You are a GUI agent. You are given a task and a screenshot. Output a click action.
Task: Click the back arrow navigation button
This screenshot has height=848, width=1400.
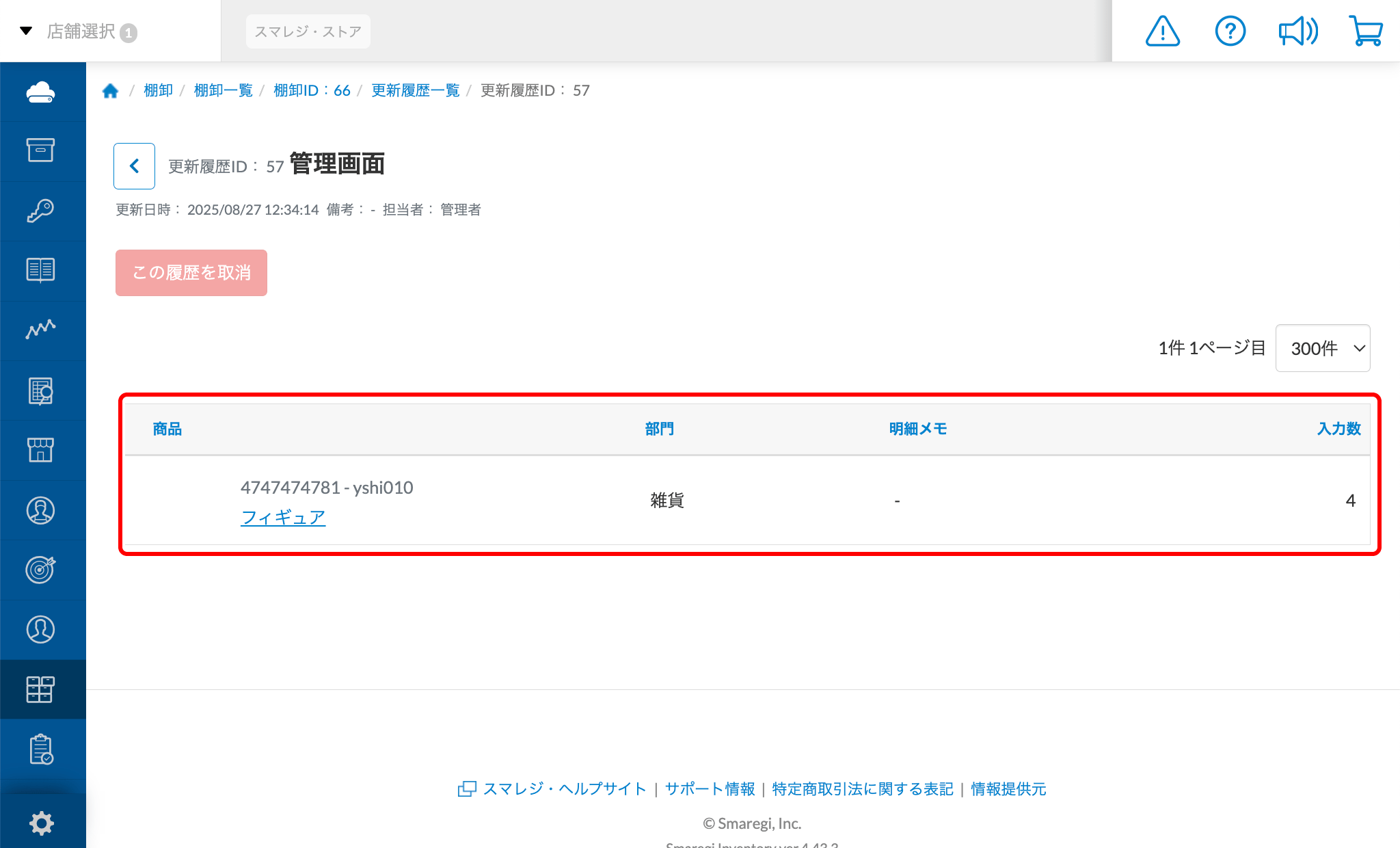point(134,165)
